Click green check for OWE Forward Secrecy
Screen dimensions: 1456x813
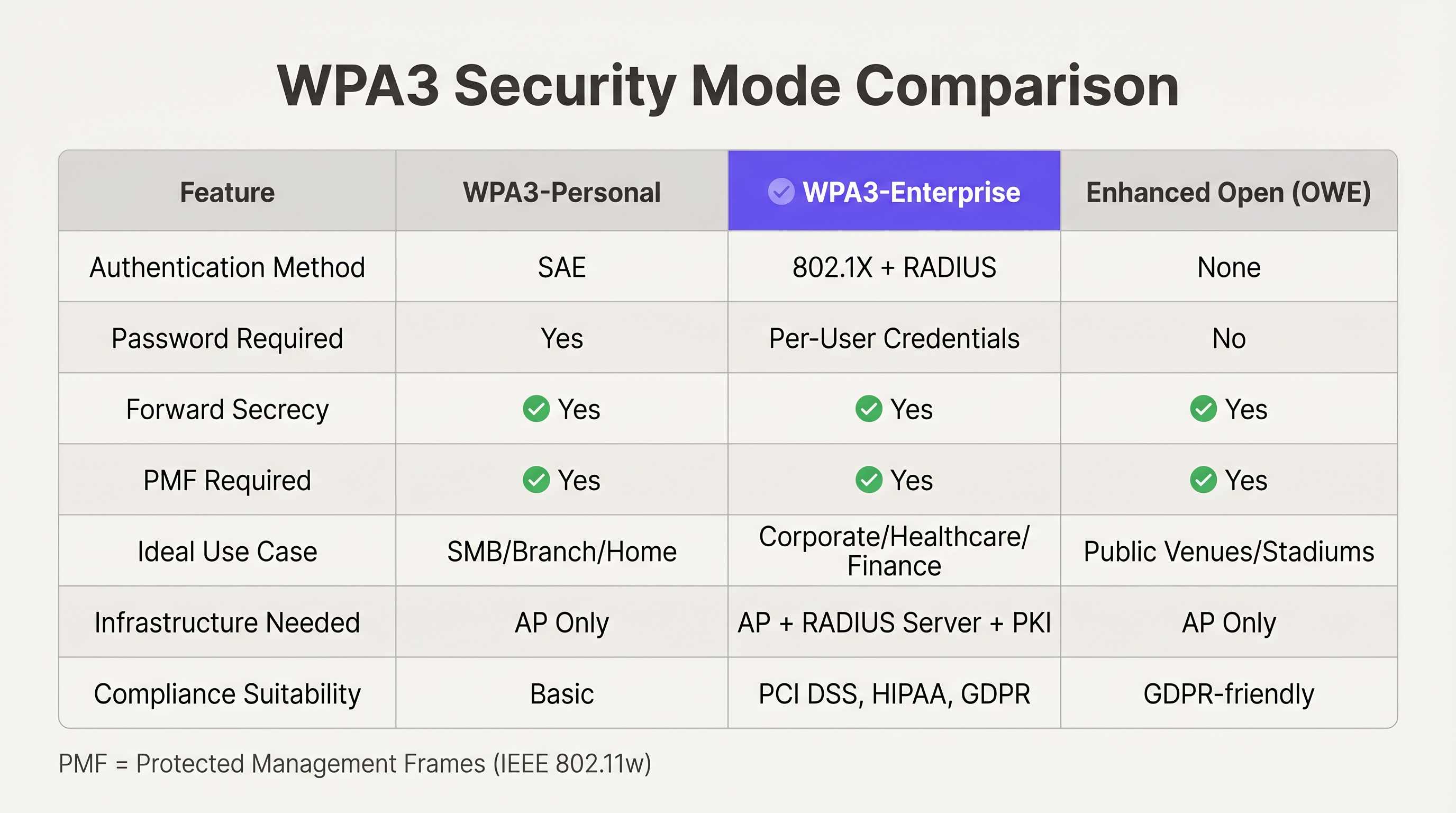1203,409
